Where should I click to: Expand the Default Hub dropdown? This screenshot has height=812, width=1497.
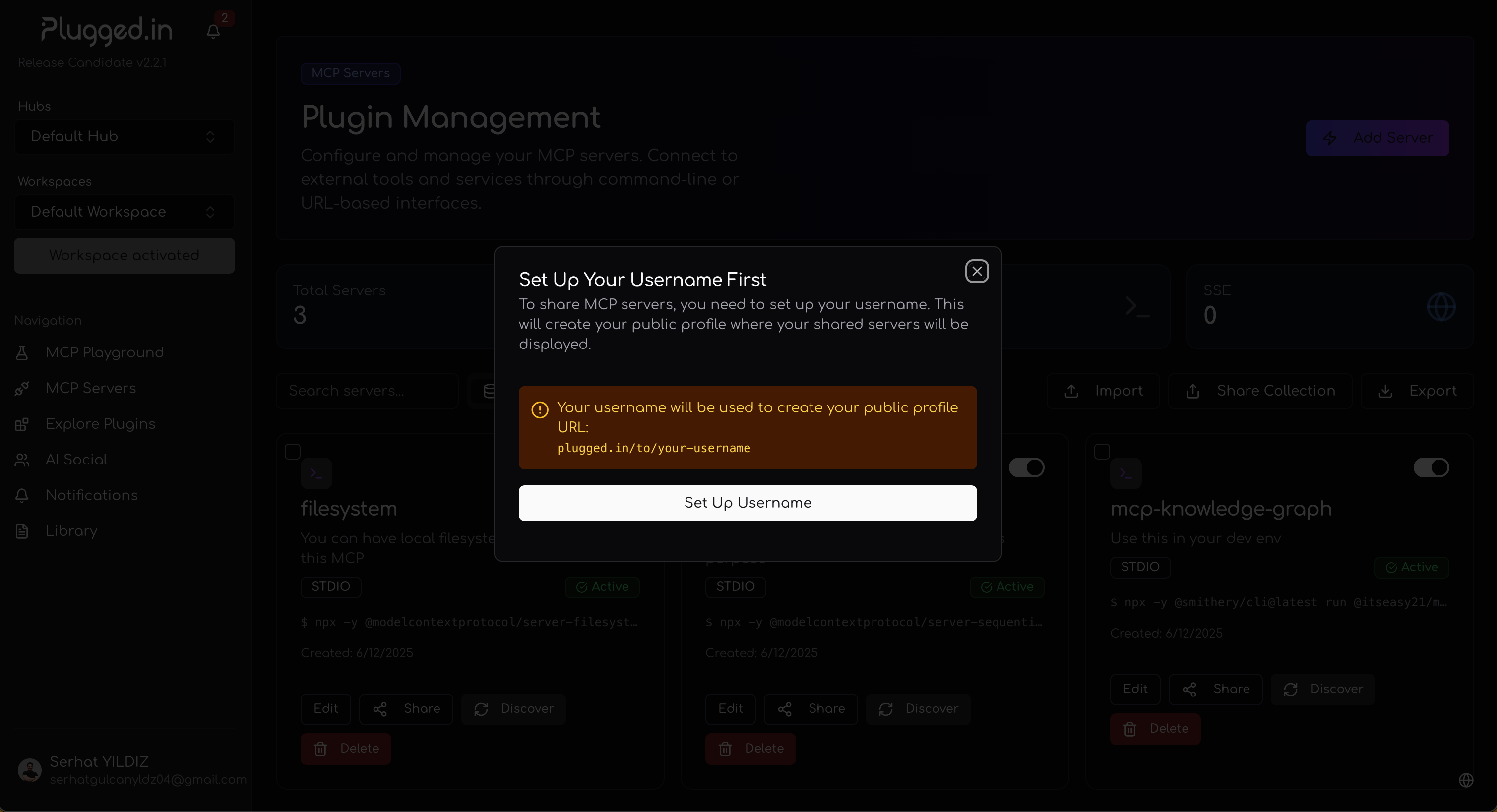click(125, 136)
